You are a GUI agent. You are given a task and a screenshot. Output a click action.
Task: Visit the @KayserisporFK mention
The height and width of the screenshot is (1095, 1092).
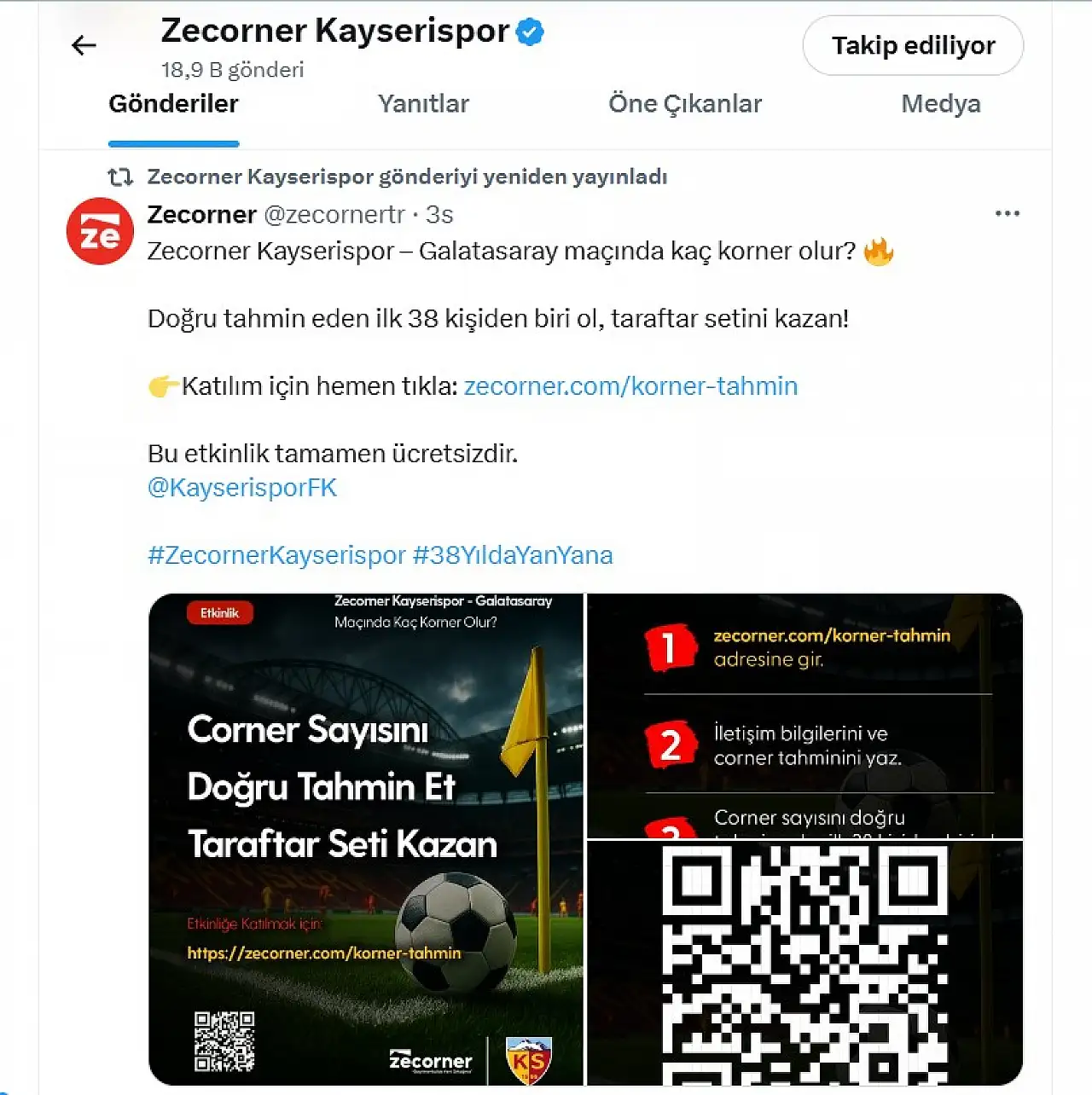click(x=242, y=488)
